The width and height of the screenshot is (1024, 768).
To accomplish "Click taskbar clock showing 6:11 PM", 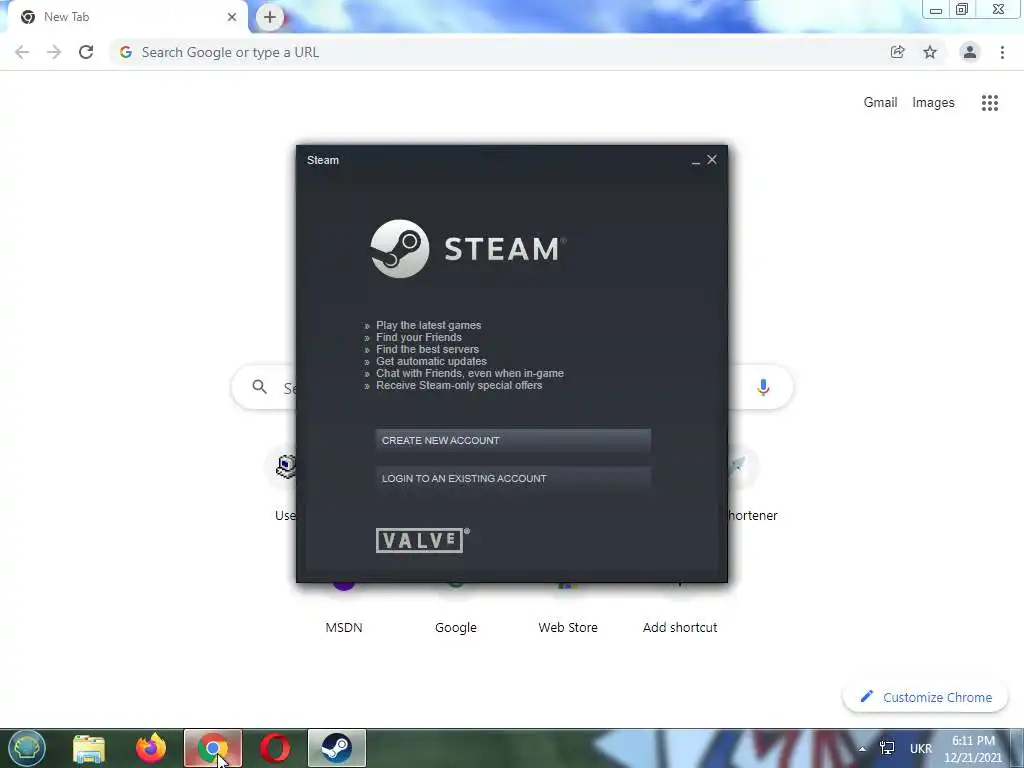I will point(973,749).
